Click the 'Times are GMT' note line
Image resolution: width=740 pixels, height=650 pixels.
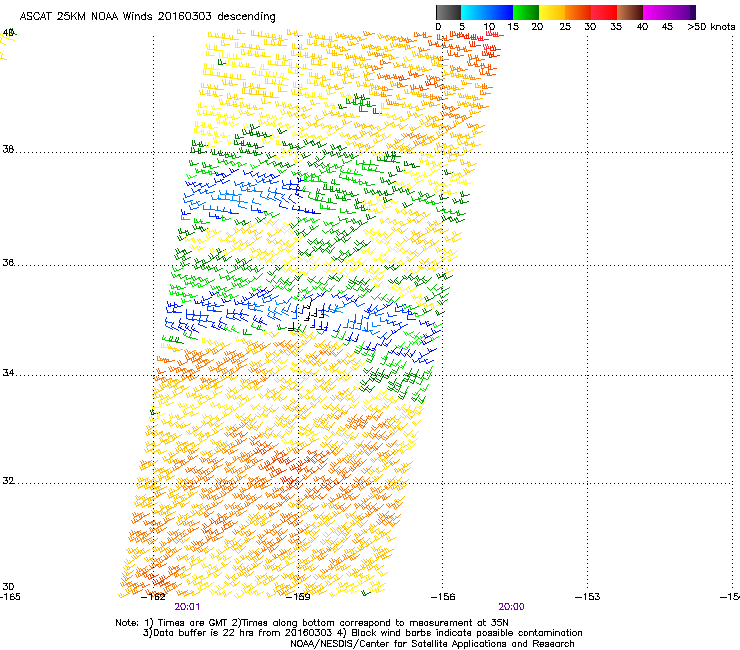pos(312,623)
